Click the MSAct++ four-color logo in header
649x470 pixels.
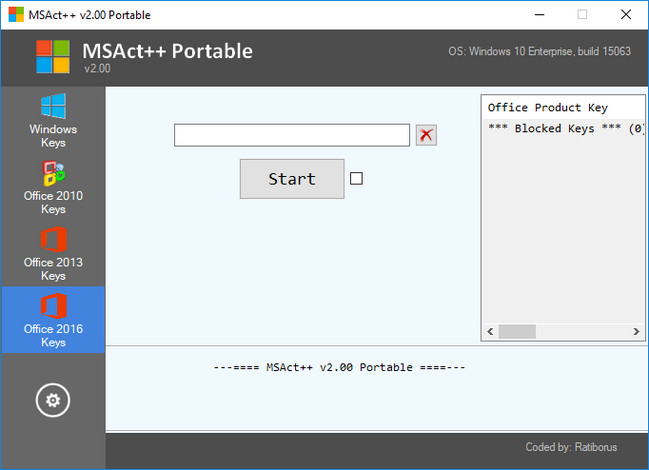point(53,57)
